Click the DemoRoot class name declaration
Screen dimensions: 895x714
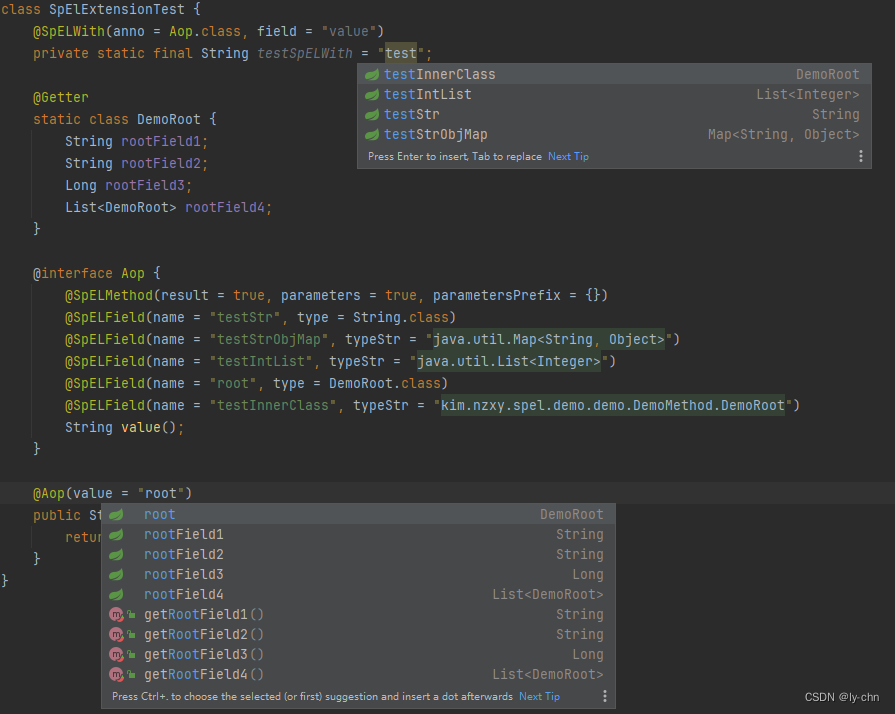tap(168, 119)
